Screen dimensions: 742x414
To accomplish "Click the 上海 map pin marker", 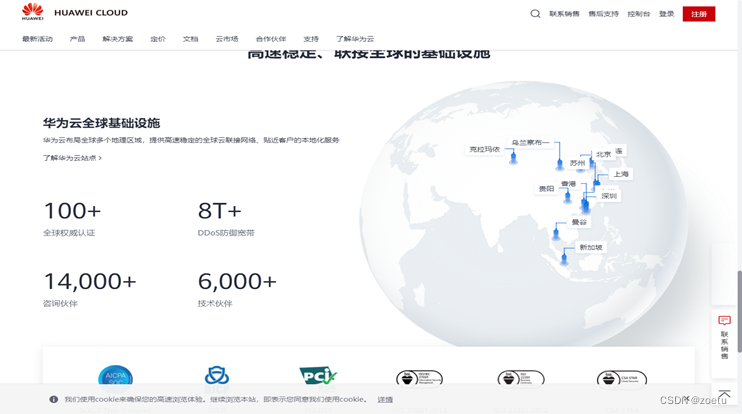I will pos(597,182).
